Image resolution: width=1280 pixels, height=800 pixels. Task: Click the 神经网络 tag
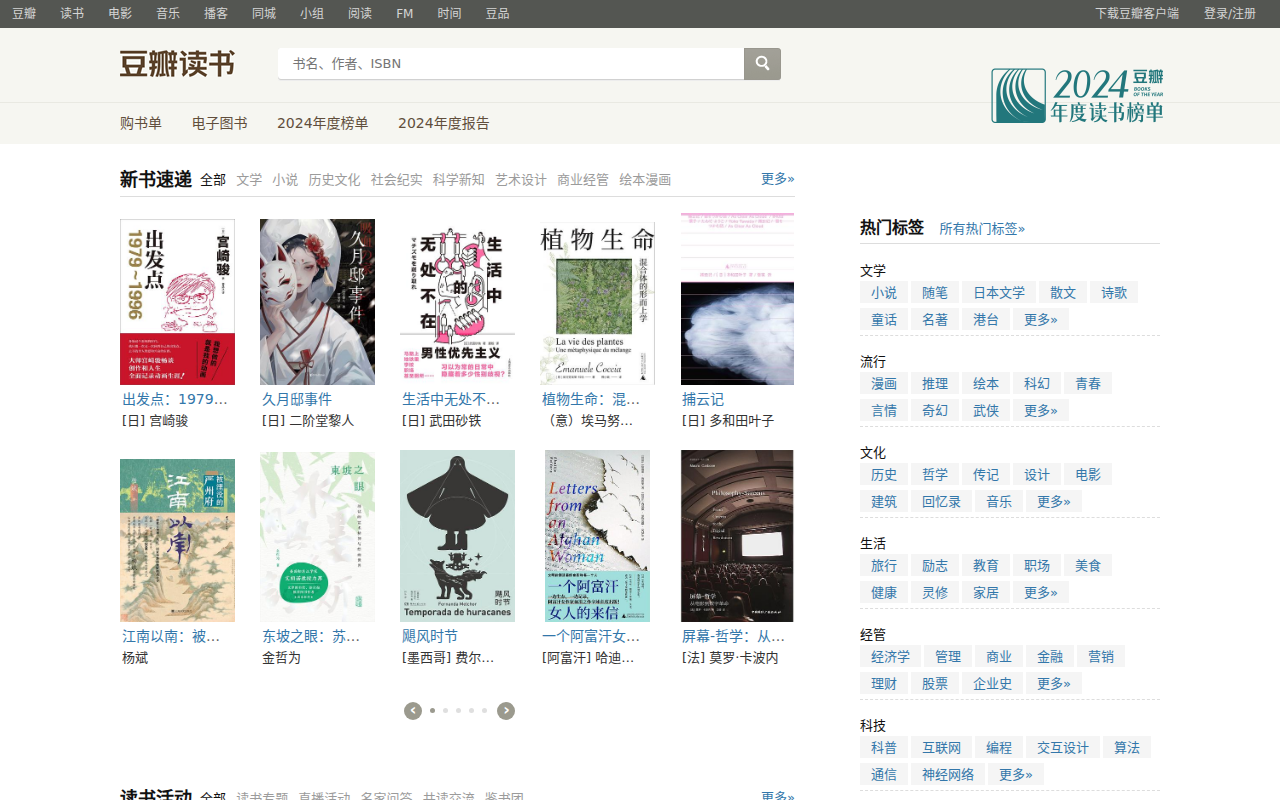[x=948, y=774]
